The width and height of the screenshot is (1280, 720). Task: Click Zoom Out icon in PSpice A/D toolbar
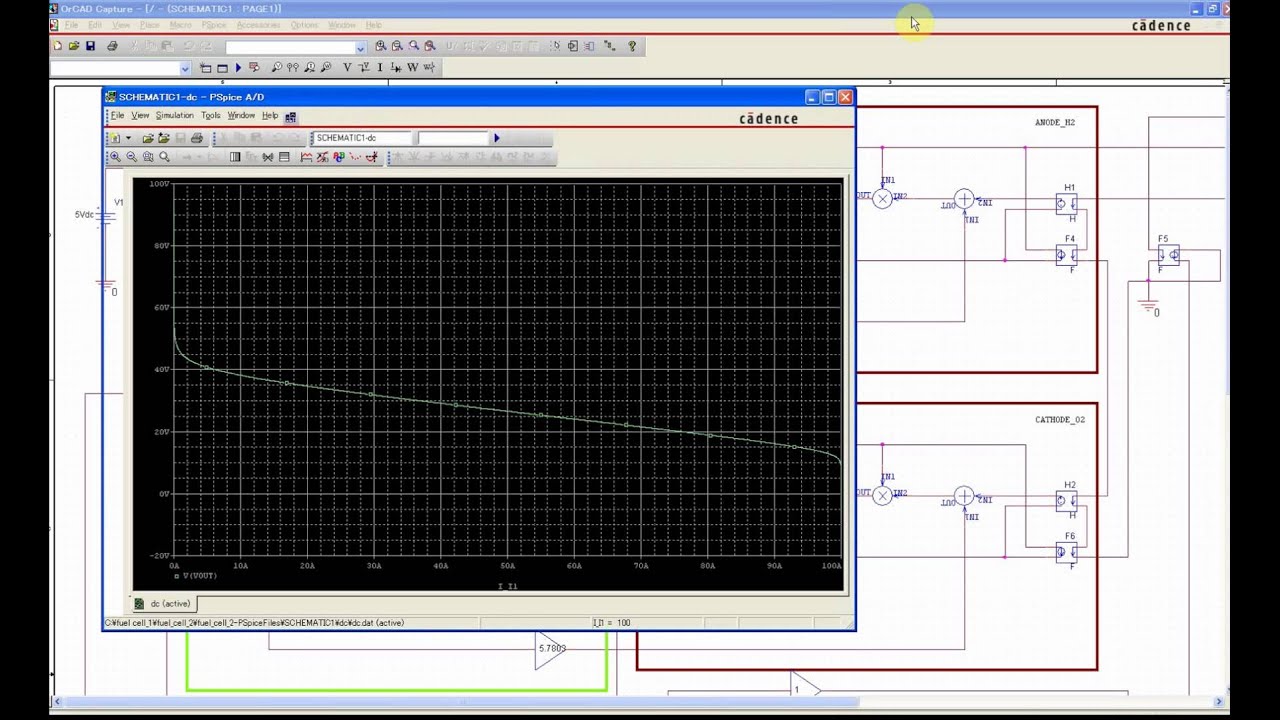132,157
